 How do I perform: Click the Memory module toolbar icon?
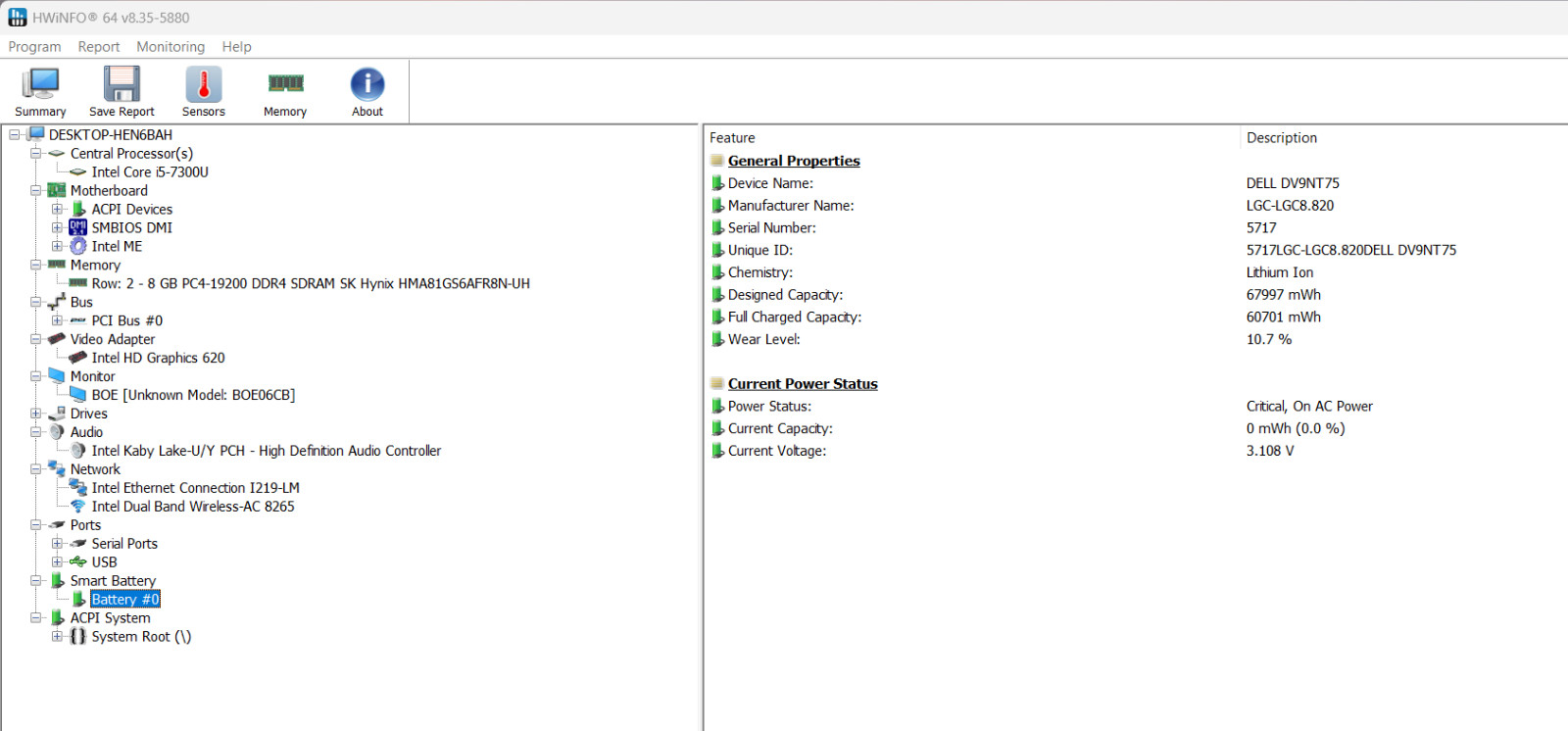click(x=285, y=83)
